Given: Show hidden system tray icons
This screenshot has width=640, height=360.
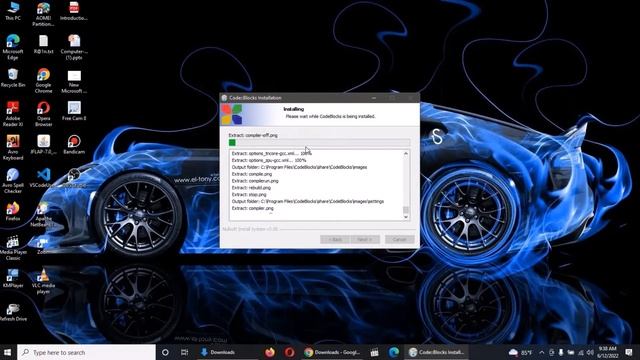Looking at the screenshot, I should 542,352.
